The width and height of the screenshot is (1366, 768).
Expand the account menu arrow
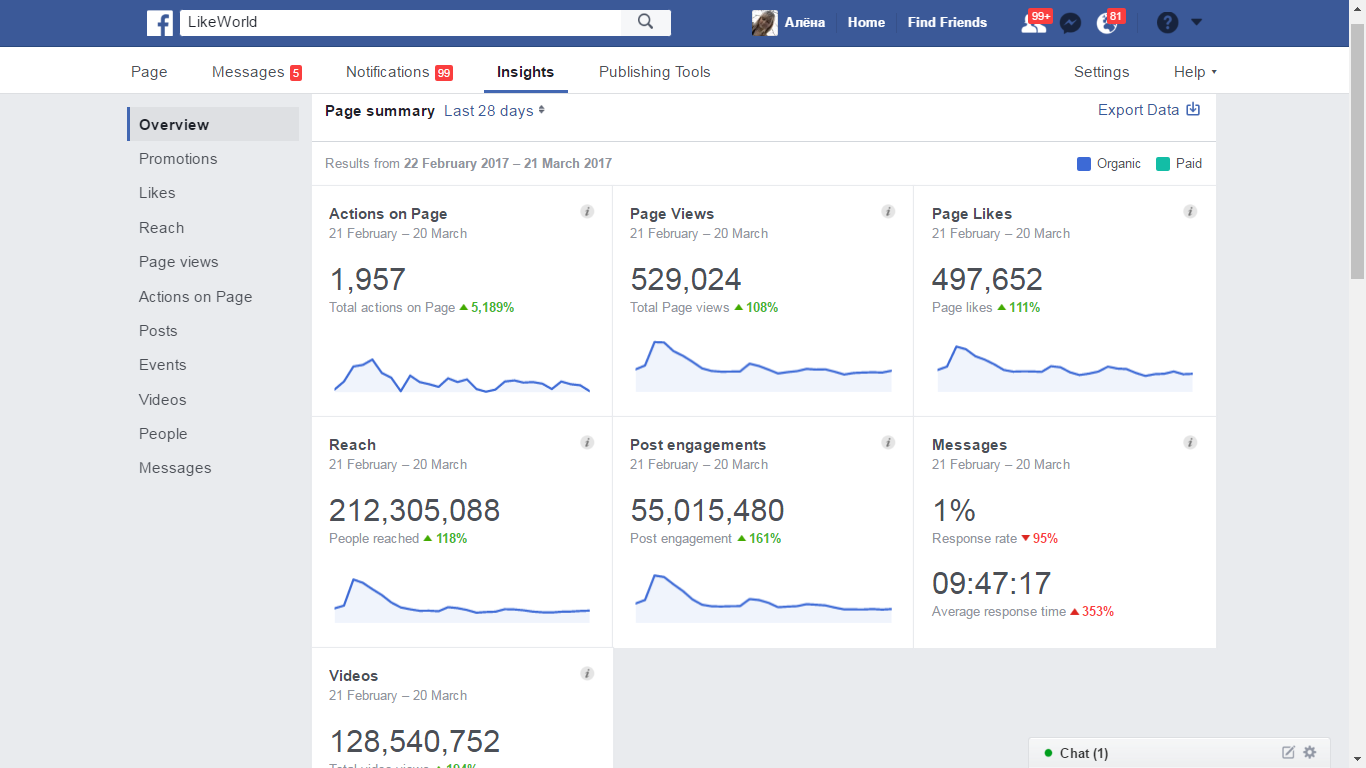(x=1197, y=22)
